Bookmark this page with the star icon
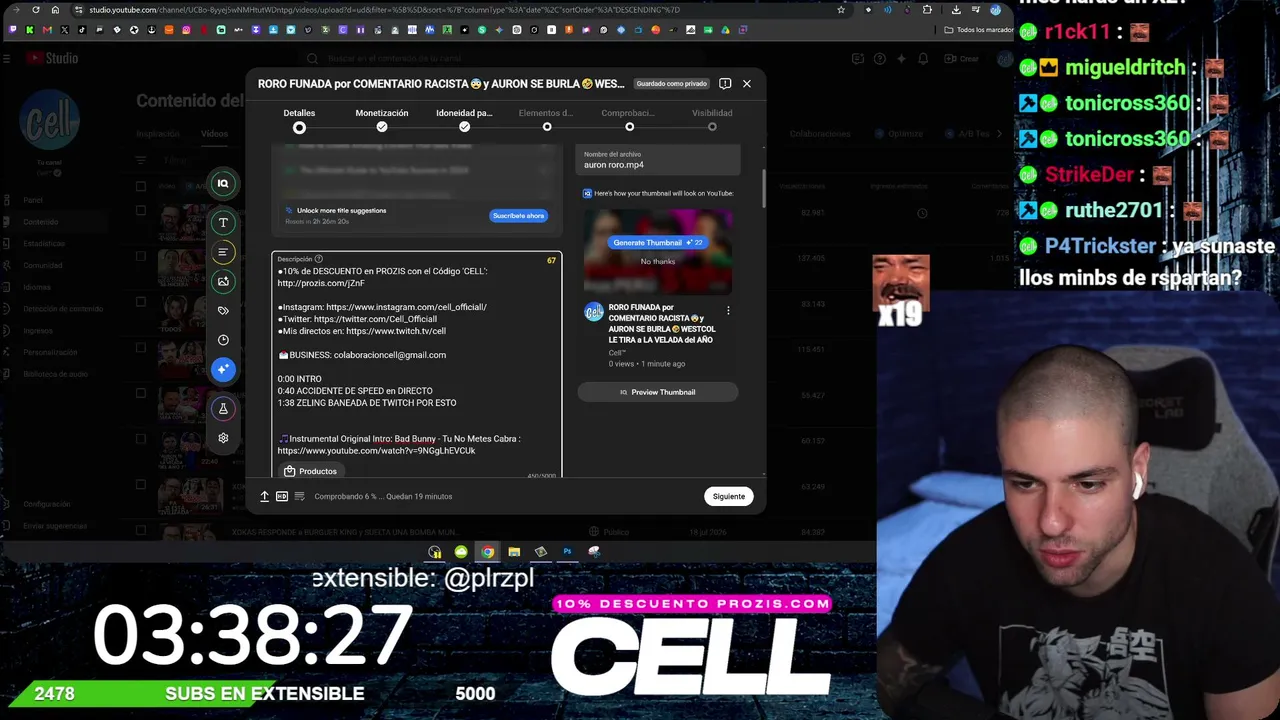 [x=841, y=10]
